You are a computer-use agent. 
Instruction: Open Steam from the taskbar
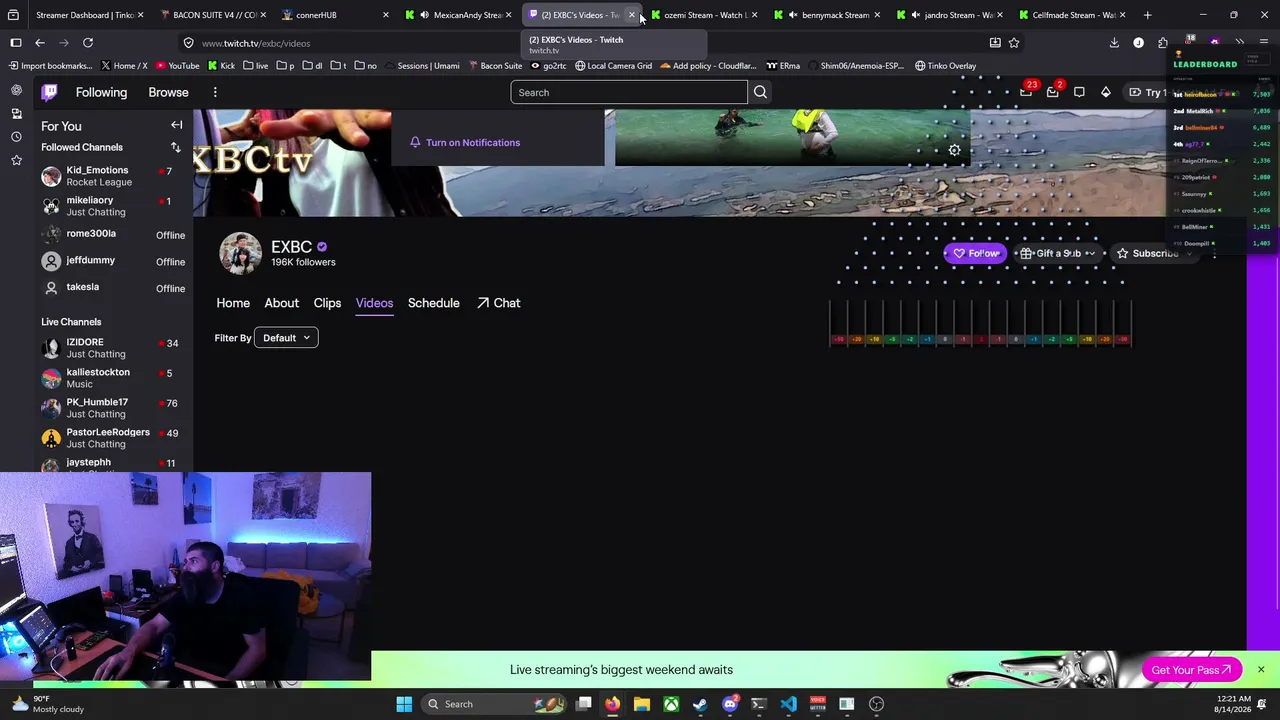tap(700, 704)
